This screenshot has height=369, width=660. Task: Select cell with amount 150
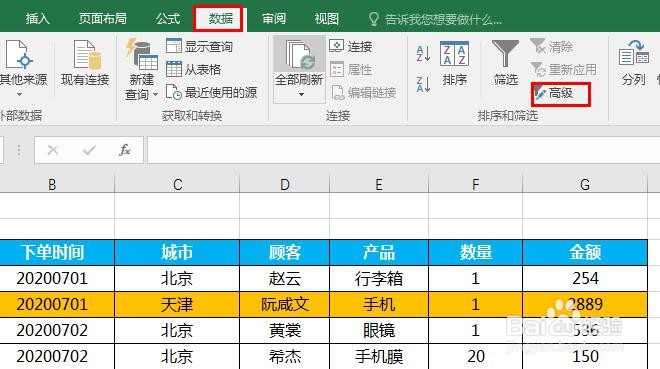(x=585, y=356)
